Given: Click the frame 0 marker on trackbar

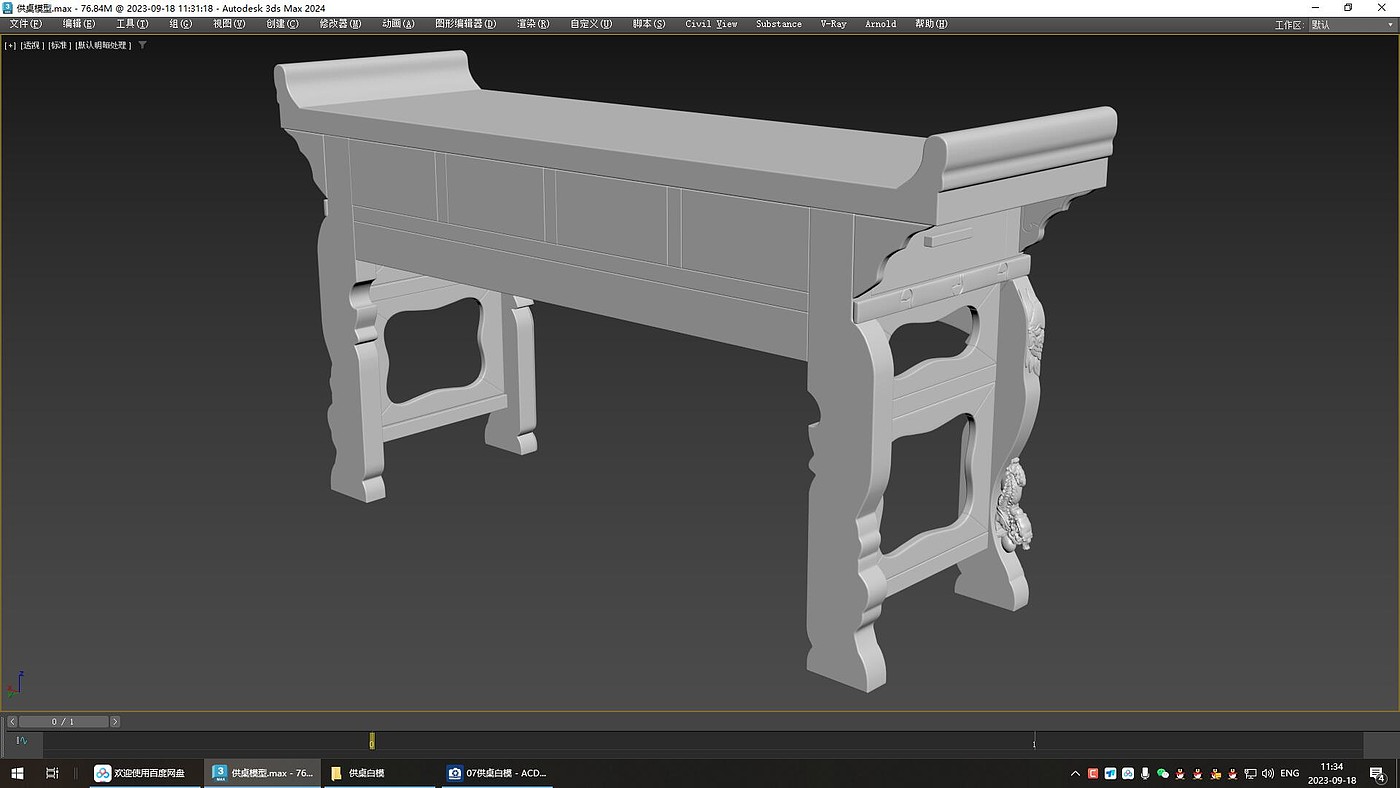Looking at the screenshot, I should [372, 741].
